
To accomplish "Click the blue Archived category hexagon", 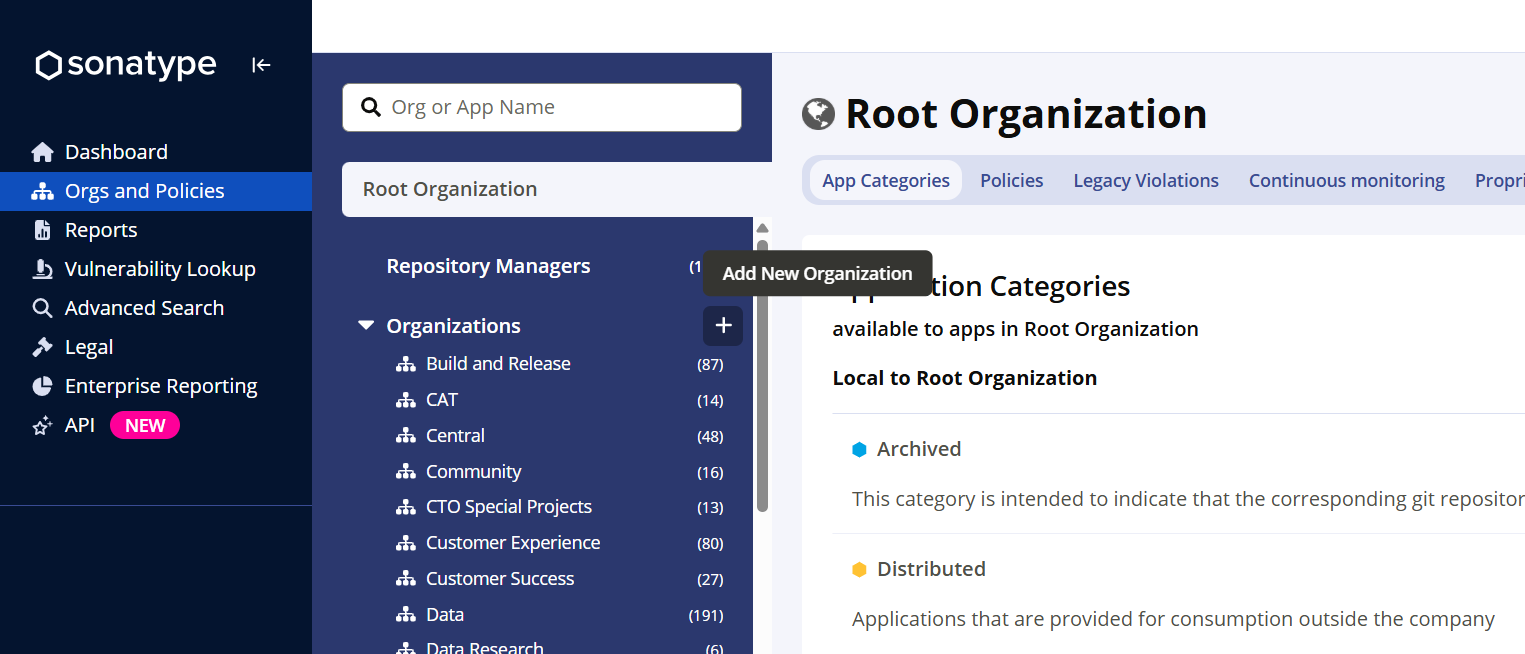I will (x=859, y=450).
